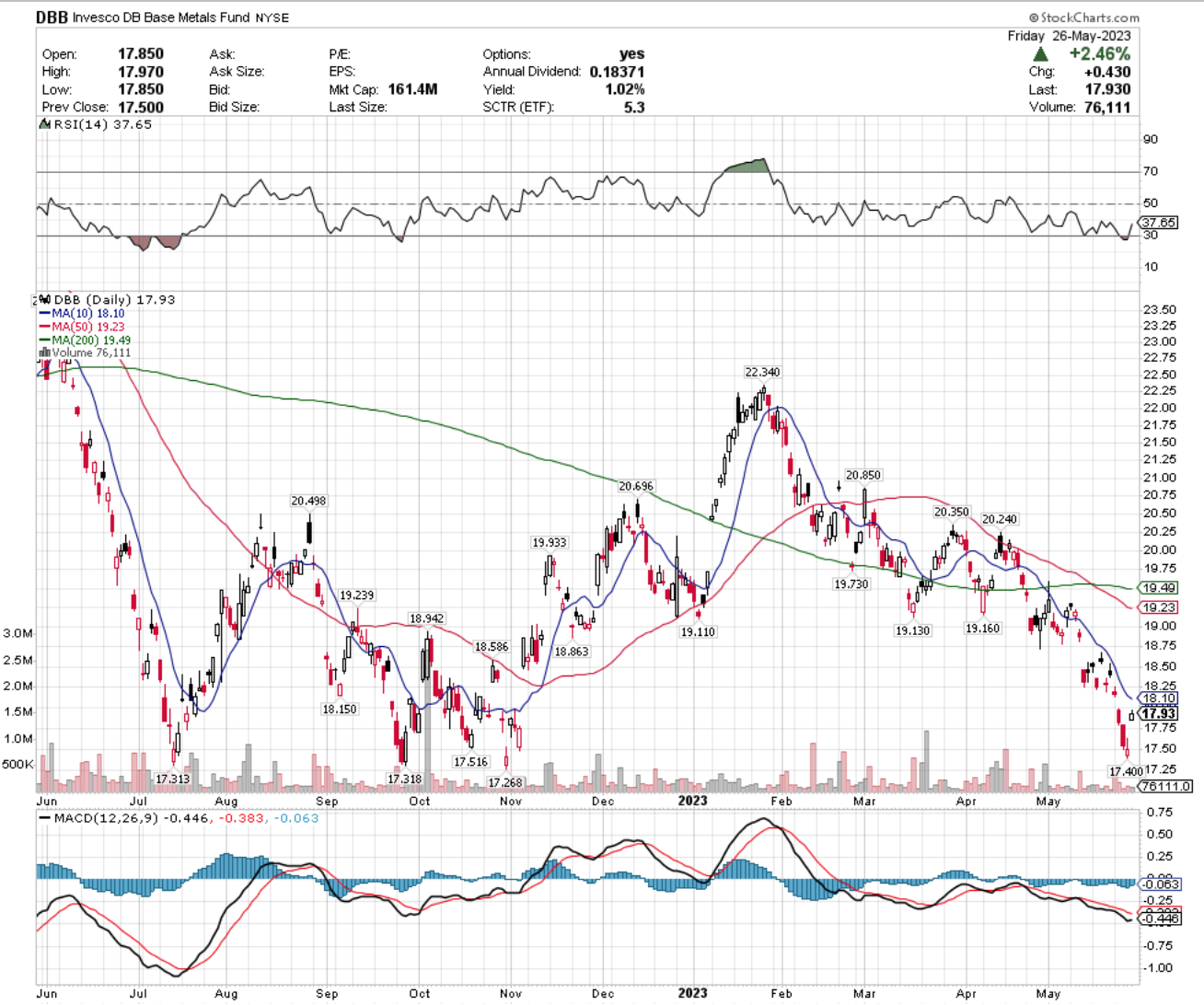Click the -1.00 level on MACD axis
1204x1005 pixels.
pyautogui.click(x=1159, y=968)
